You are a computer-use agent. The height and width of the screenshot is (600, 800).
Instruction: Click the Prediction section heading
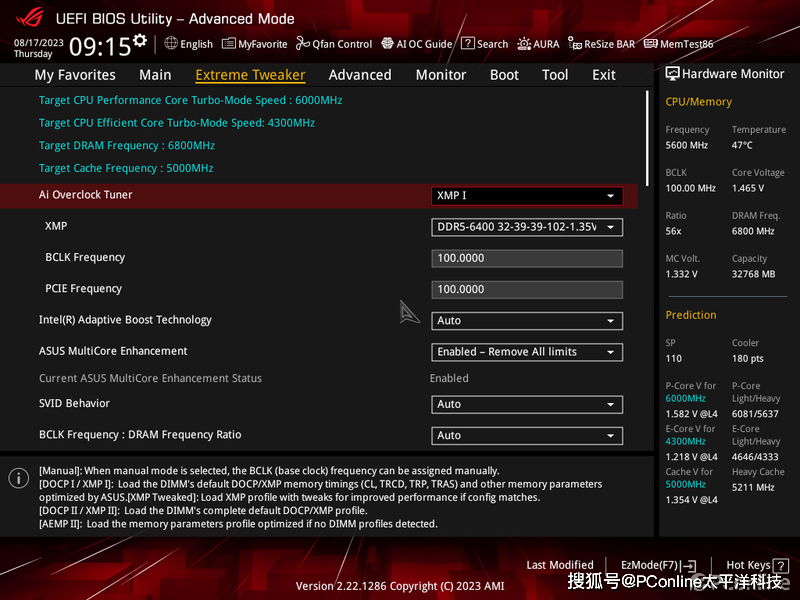click(x=691, y=315)
